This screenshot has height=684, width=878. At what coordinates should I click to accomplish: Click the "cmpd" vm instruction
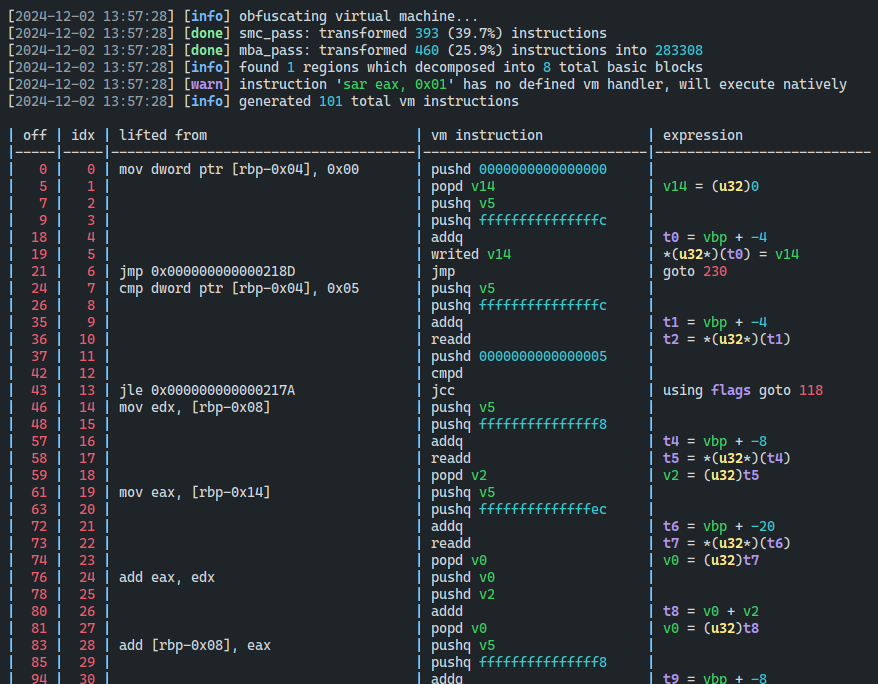tap(447, 373)
